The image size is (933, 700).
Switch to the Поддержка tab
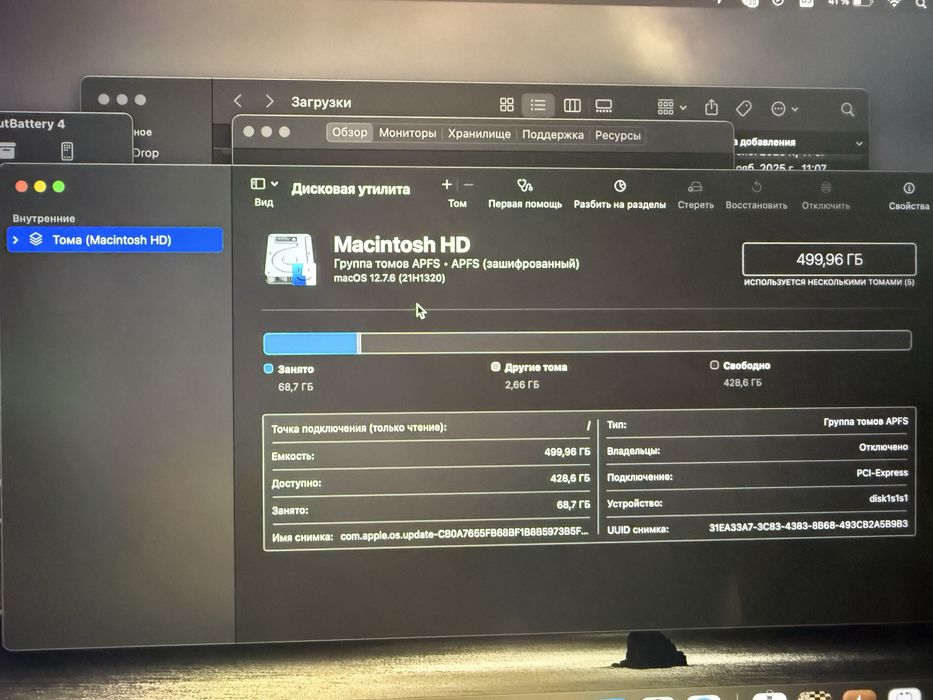(x=553, y=135)
